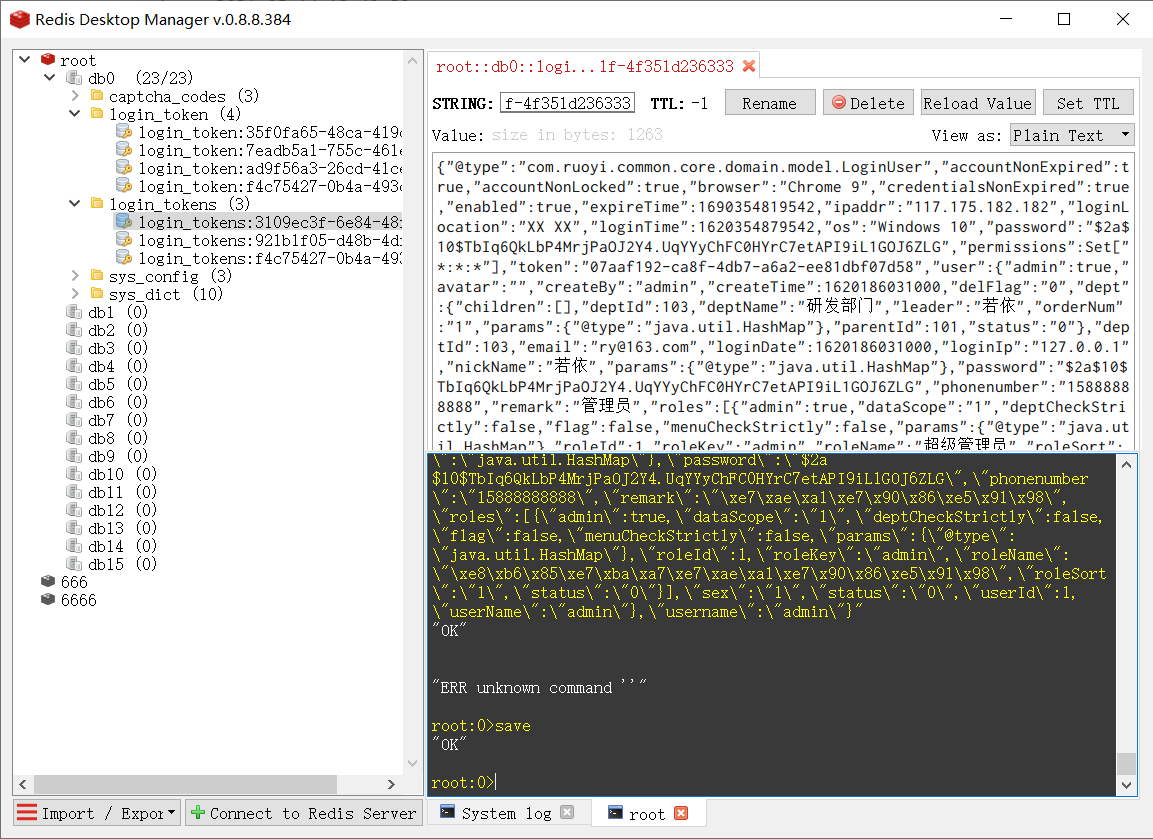Click the console vertical scrollbar thumb

[x=1126, y=763]
